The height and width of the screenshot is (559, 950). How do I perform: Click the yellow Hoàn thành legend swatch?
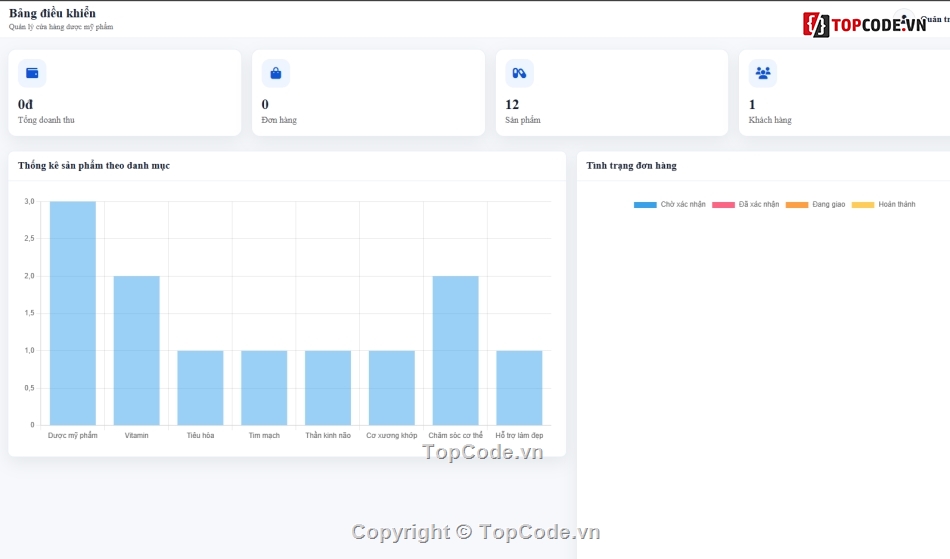[863, 205]
